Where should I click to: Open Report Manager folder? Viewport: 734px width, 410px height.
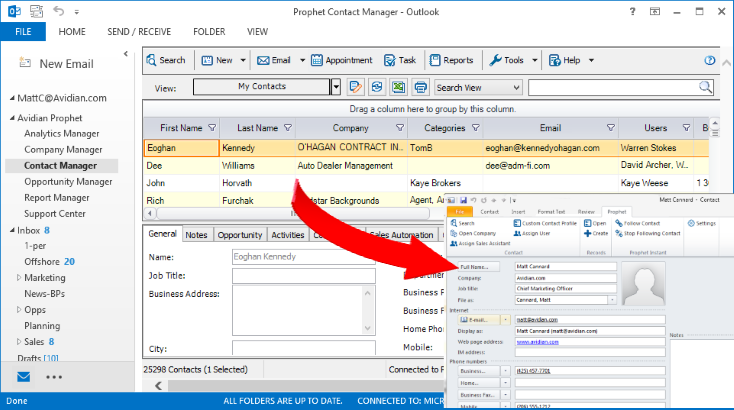click(57, 198)
